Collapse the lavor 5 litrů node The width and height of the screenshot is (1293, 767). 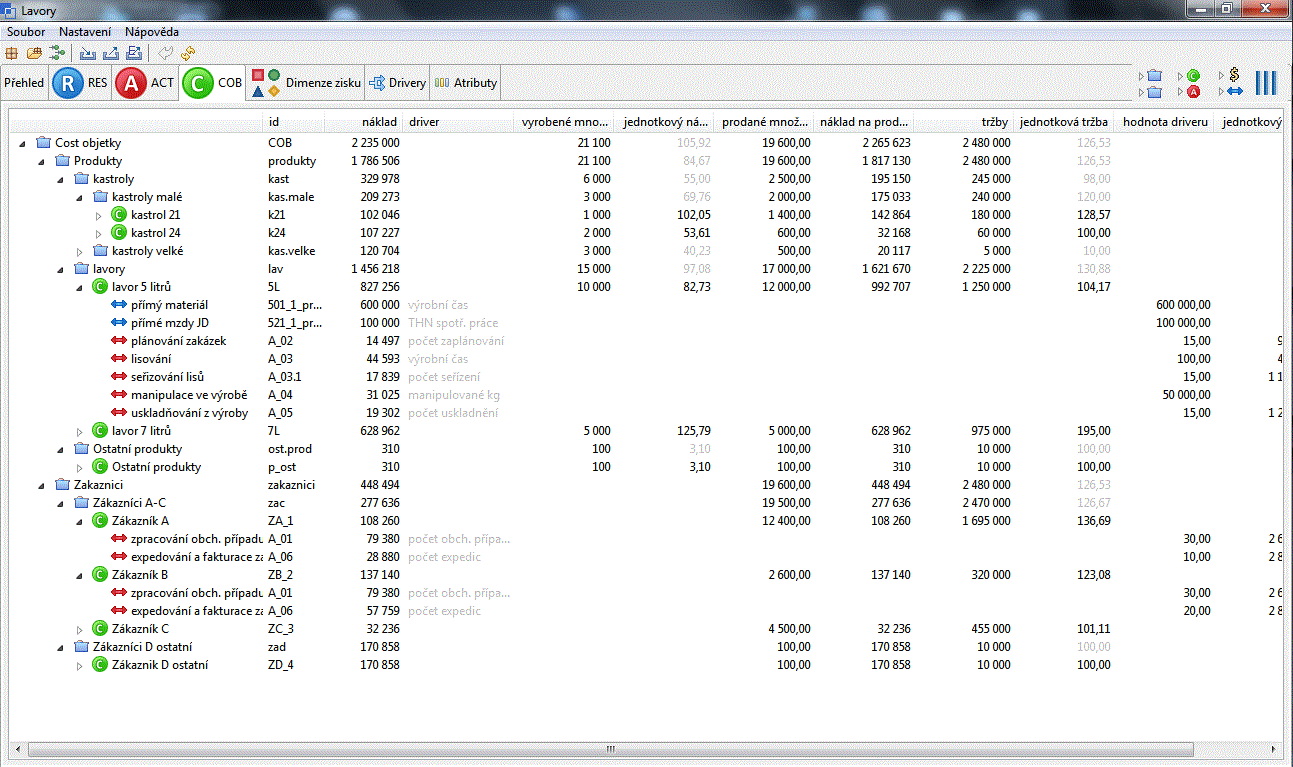tap(80, 287)
